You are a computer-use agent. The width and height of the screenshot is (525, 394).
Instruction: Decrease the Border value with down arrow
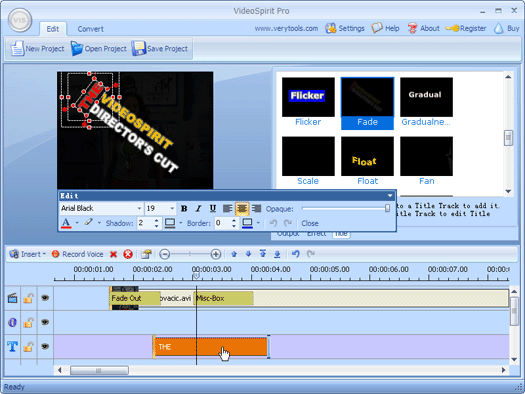point(234,226)
